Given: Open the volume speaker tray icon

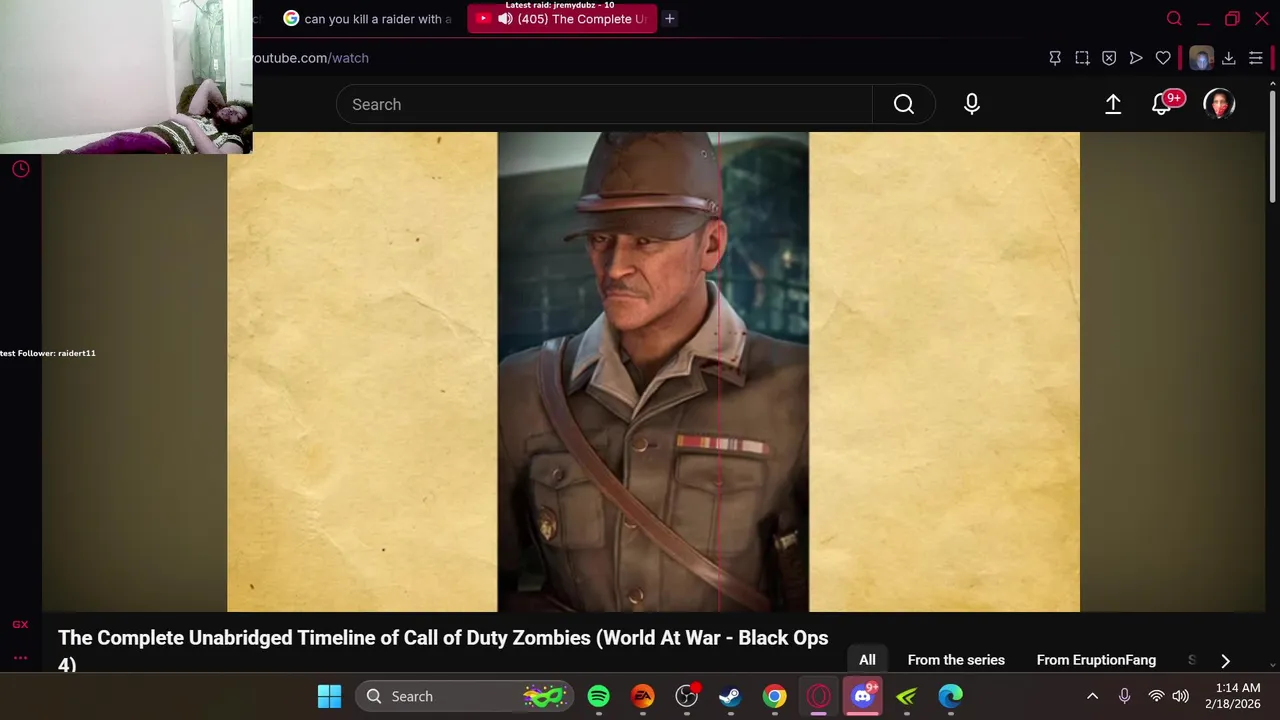Looking at the screenshot, I should [1181, 696].
